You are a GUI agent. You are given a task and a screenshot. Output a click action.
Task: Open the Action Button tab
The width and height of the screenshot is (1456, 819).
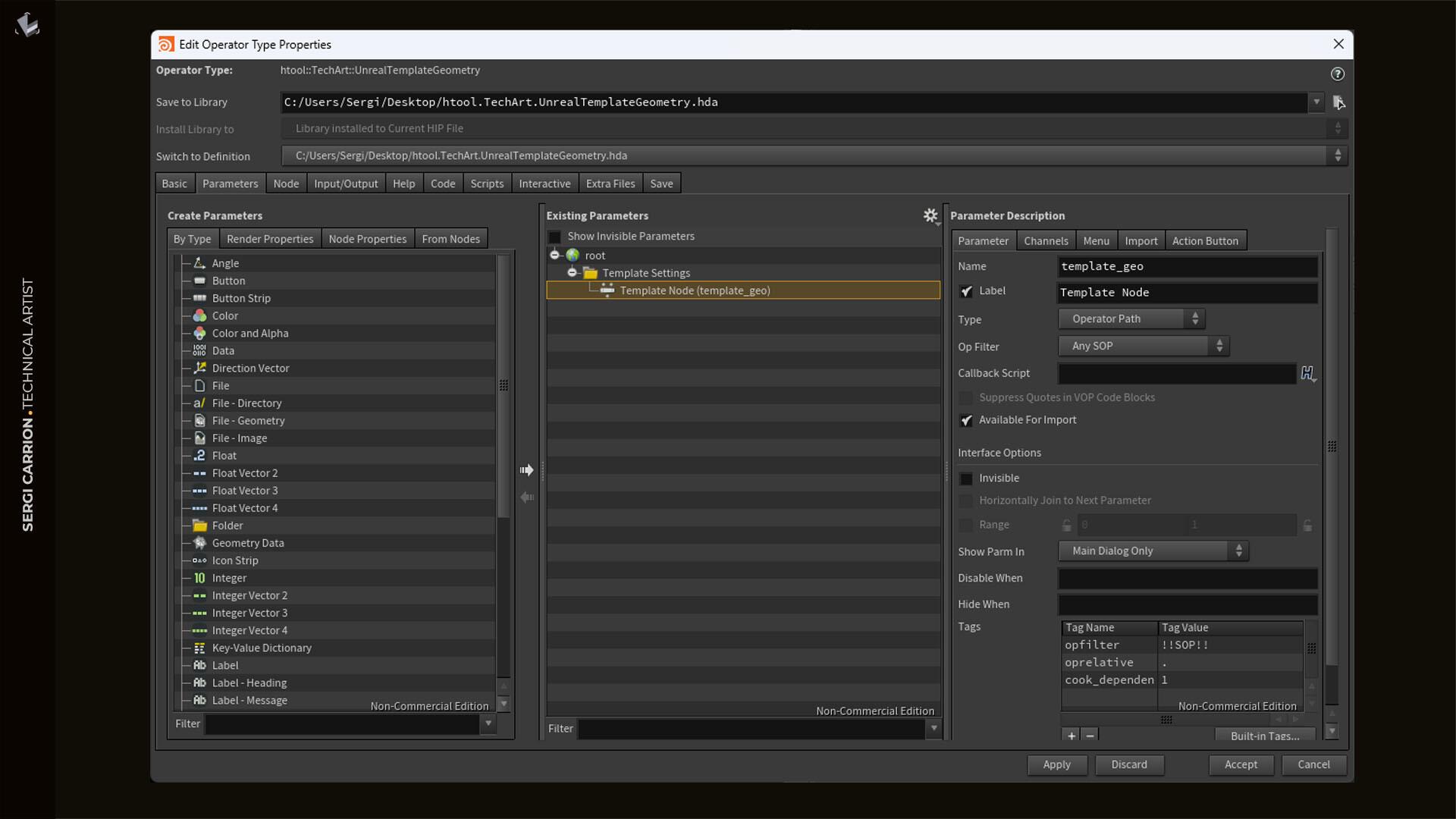coord(1204,241)
